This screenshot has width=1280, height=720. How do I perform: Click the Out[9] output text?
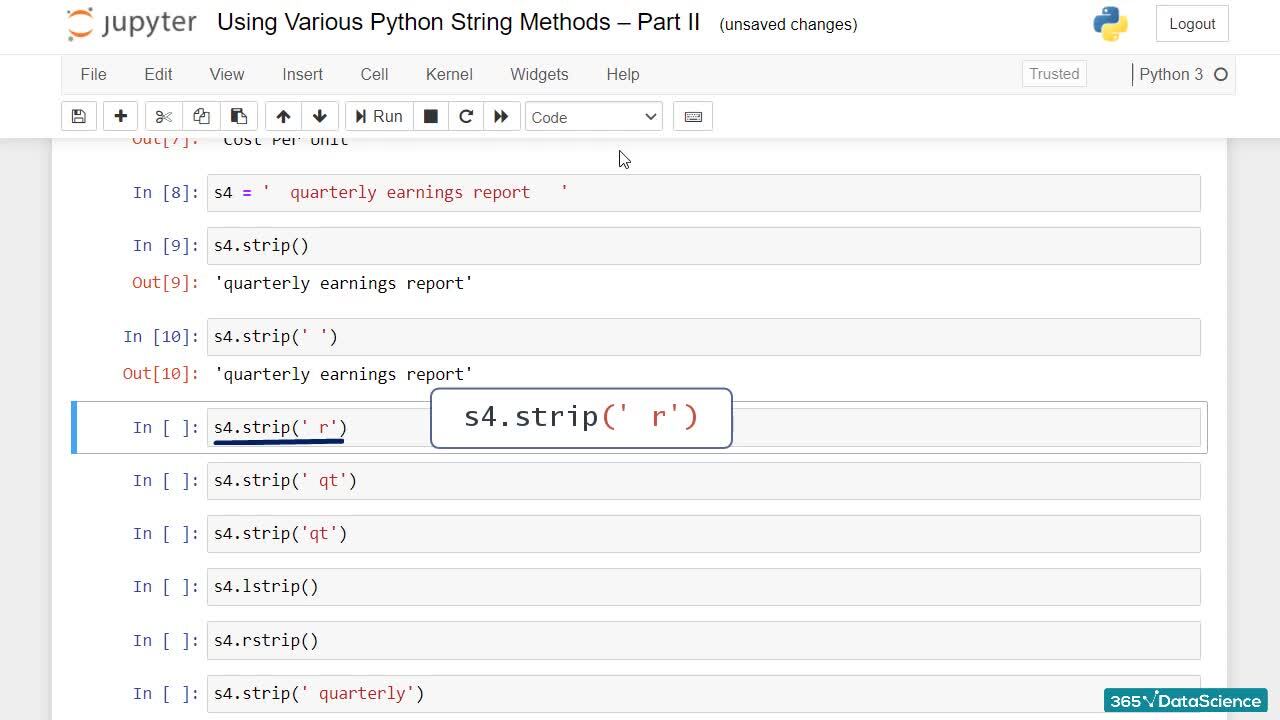coord(344,283)
